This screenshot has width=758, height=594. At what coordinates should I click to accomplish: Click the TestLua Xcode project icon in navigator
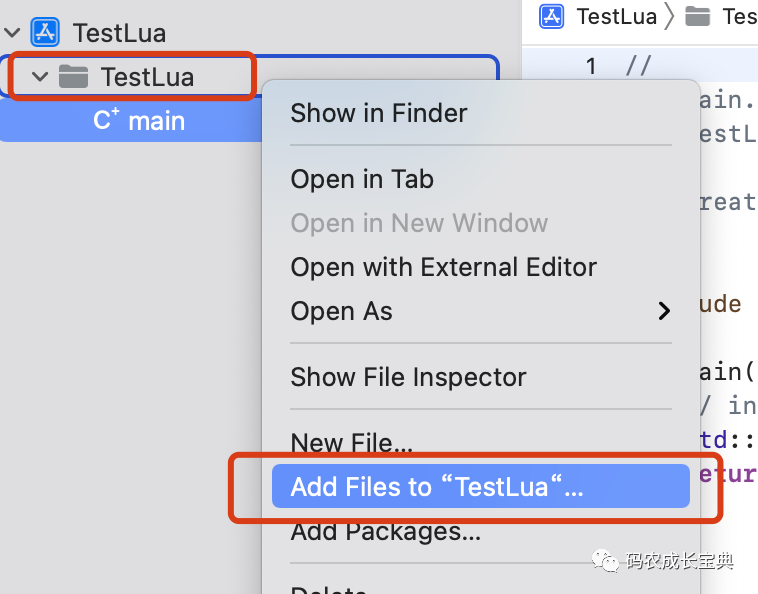click(x=45, y=33)
